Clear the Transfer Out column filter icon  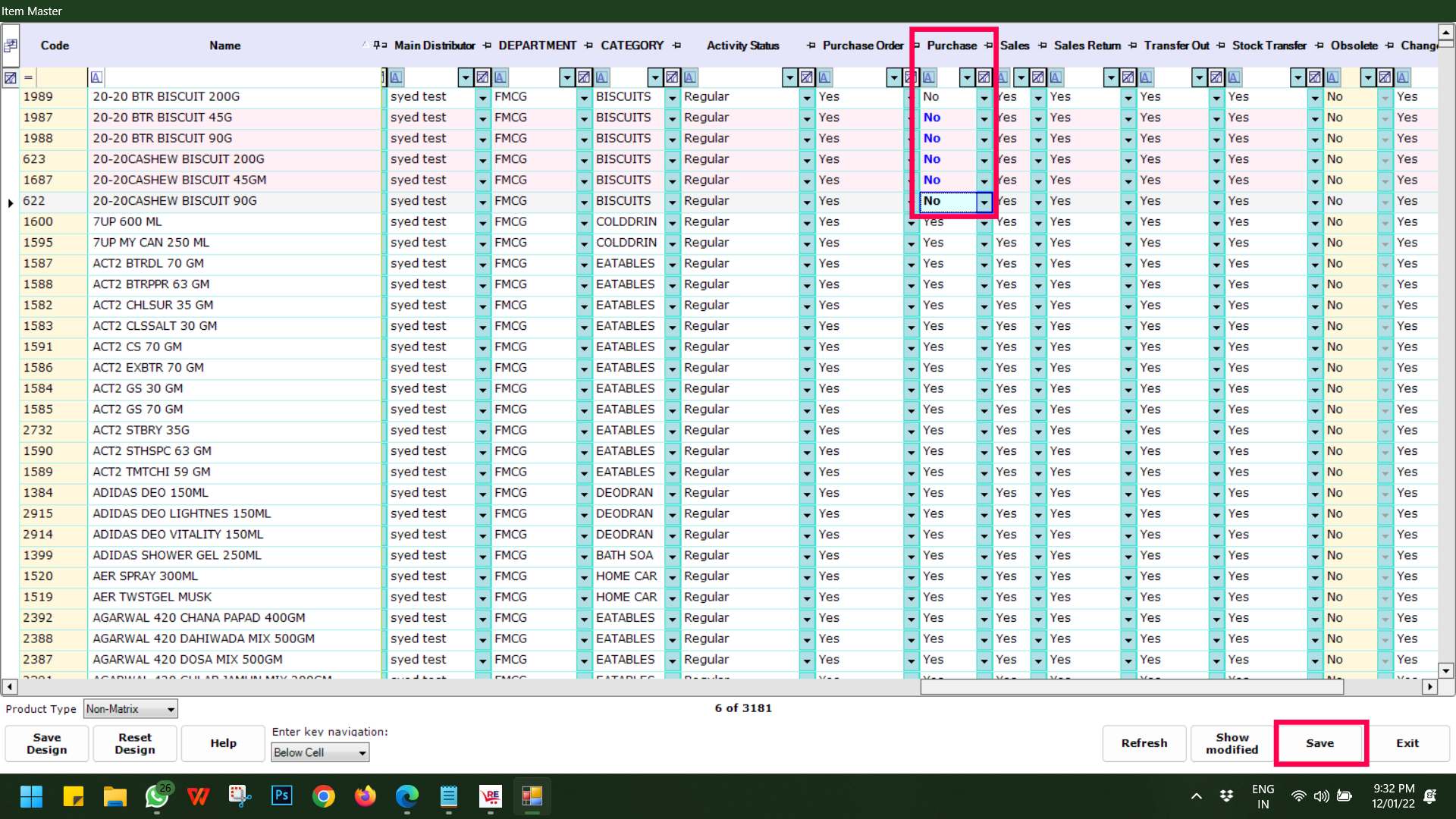(x=1216, y=77)
